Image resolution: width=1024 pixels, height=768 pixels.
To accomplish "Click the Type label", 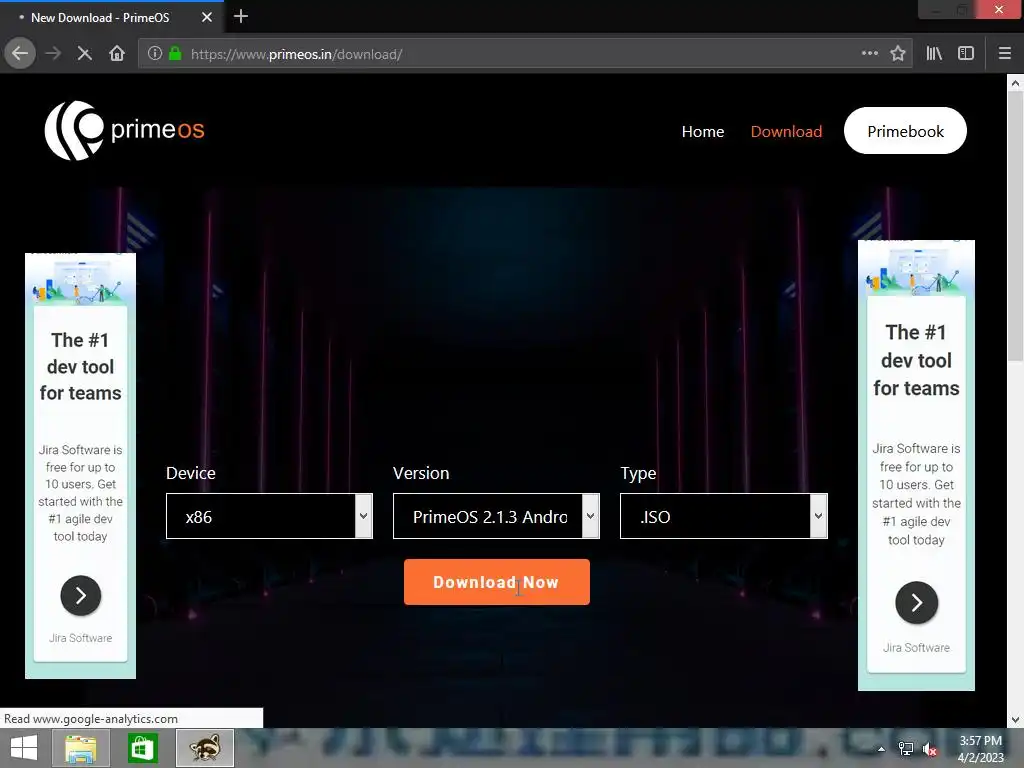I will click(638, 473).
